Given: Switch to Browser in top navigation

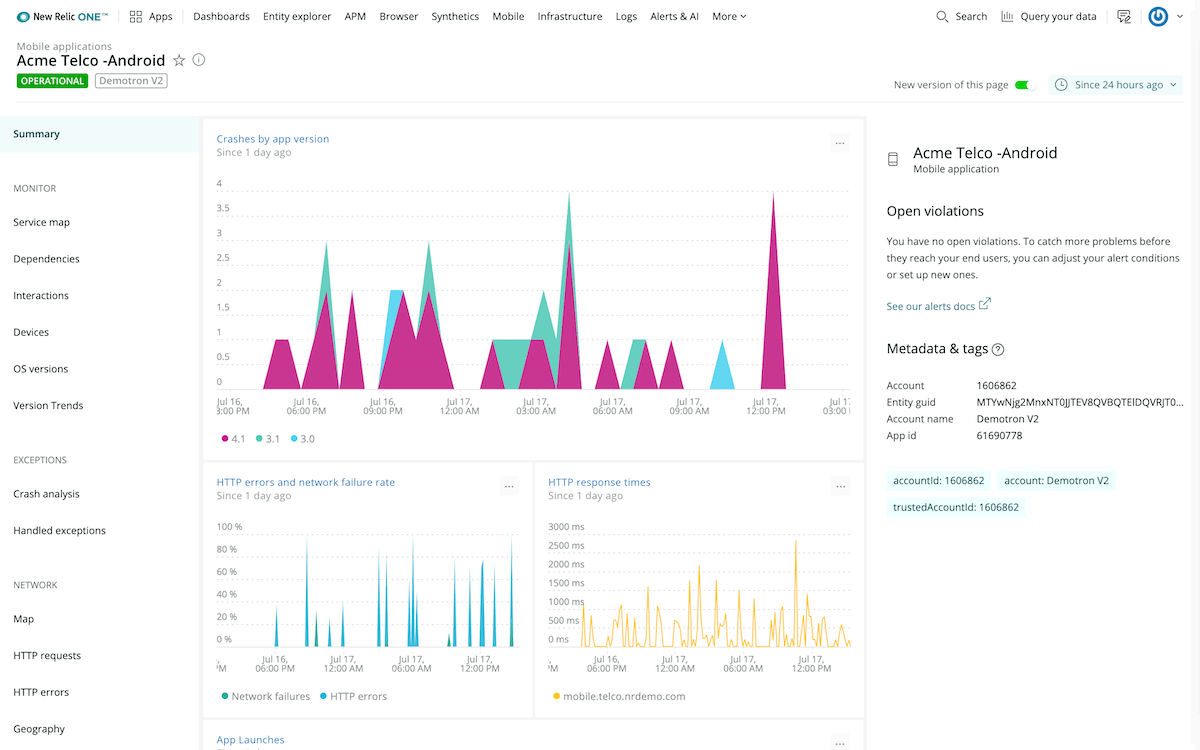Looking at the screenshot, I should 399,16.
